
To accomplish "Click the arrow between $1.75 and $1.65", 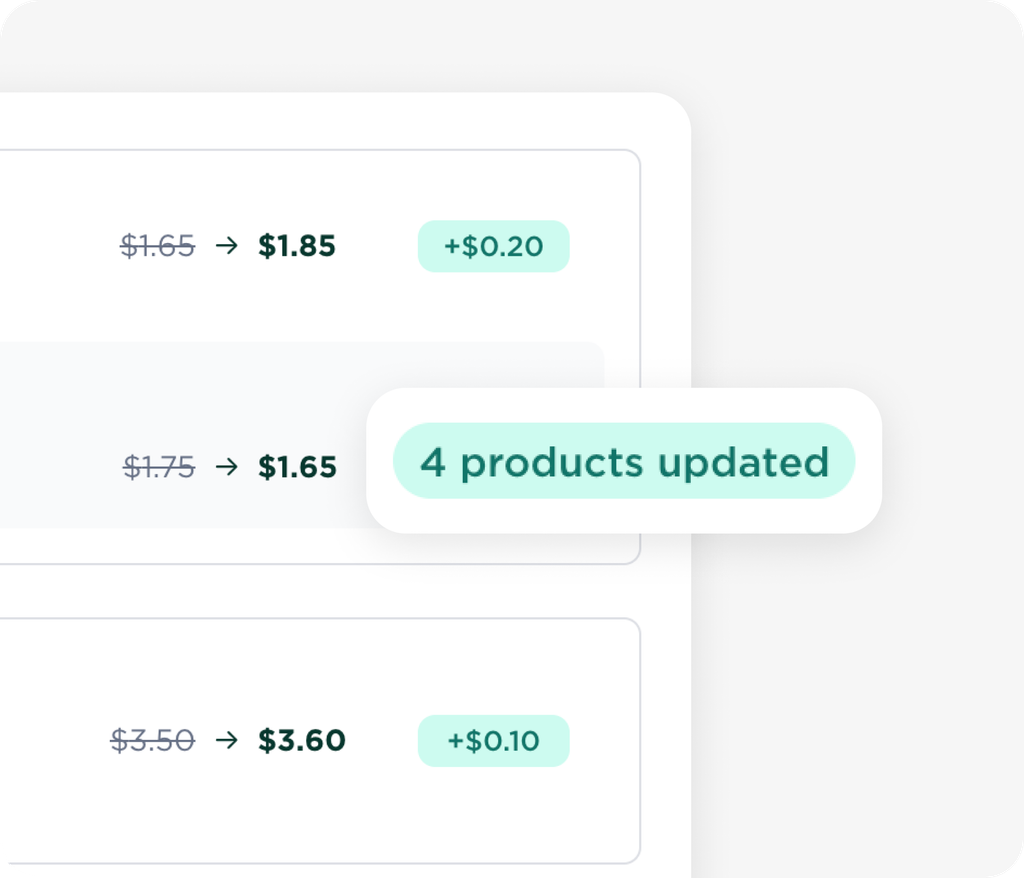I will (x=227, y=466).
